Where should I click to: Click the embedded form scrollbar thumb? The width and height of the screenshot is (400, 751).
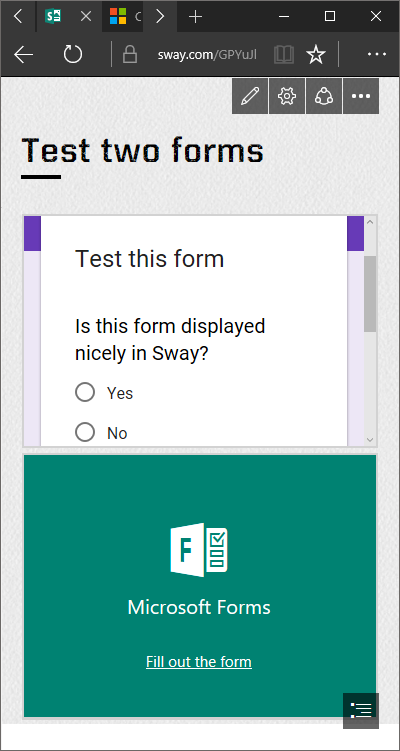[370, 294]
